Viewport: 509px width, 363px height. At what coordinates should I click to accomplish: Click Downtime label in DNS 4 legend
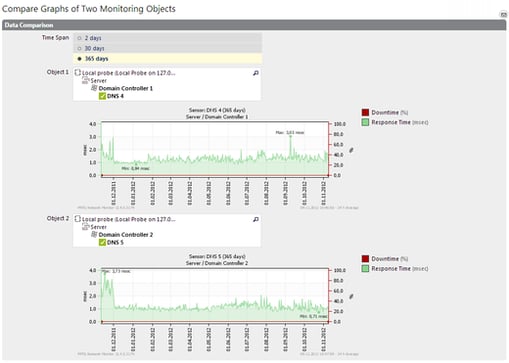(390, 113)
